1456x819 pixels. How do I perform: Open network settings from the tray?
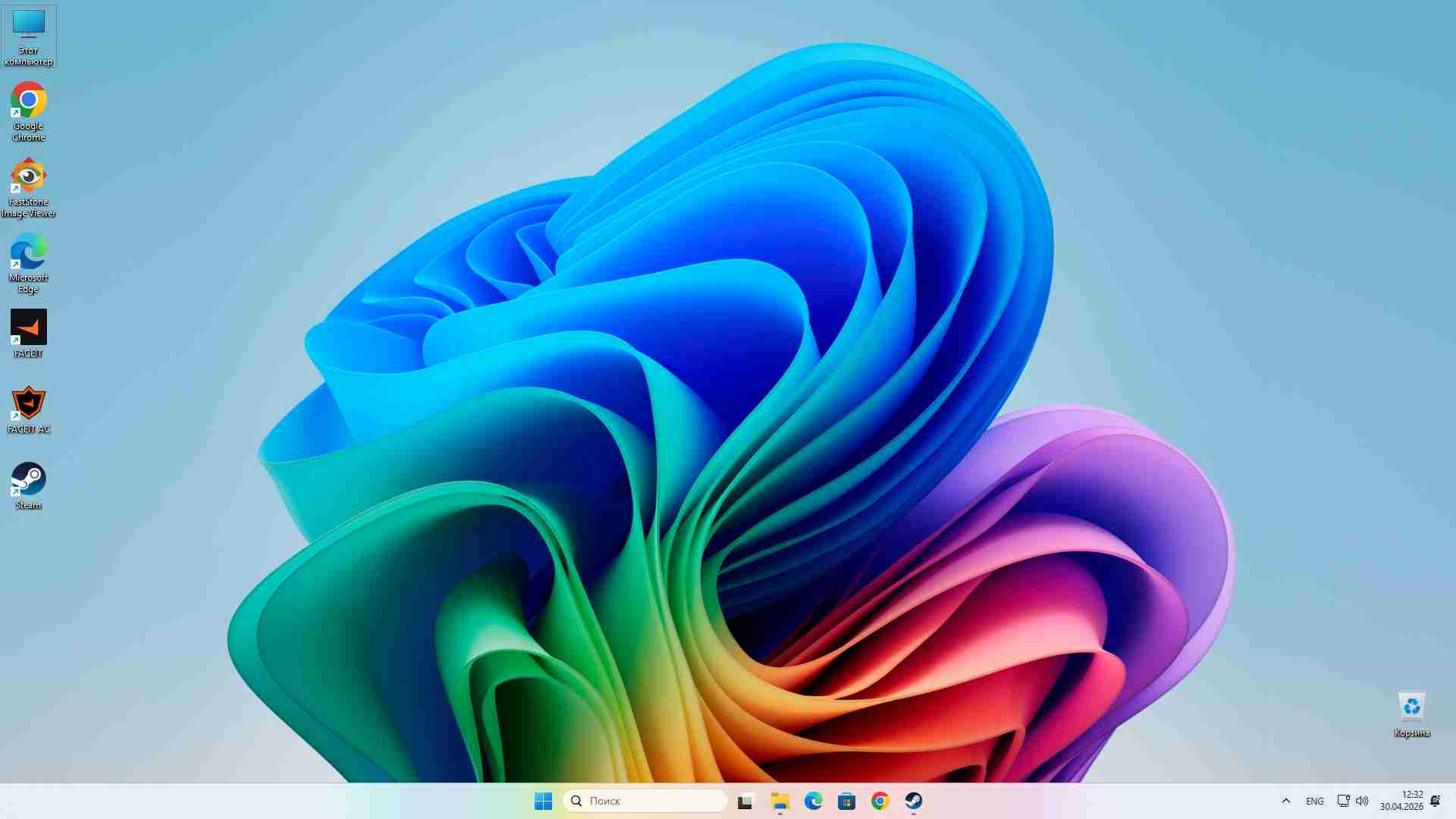[1343, 801]
